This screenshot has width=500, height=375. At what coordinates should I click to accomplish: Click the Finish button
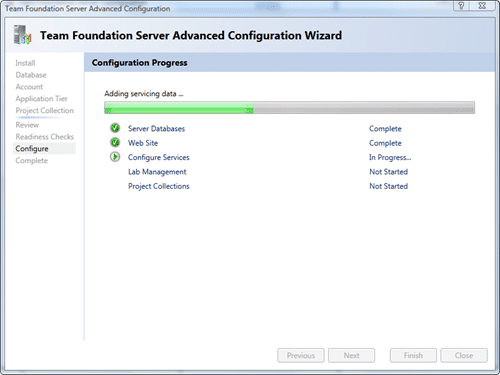tap(413, 356)
